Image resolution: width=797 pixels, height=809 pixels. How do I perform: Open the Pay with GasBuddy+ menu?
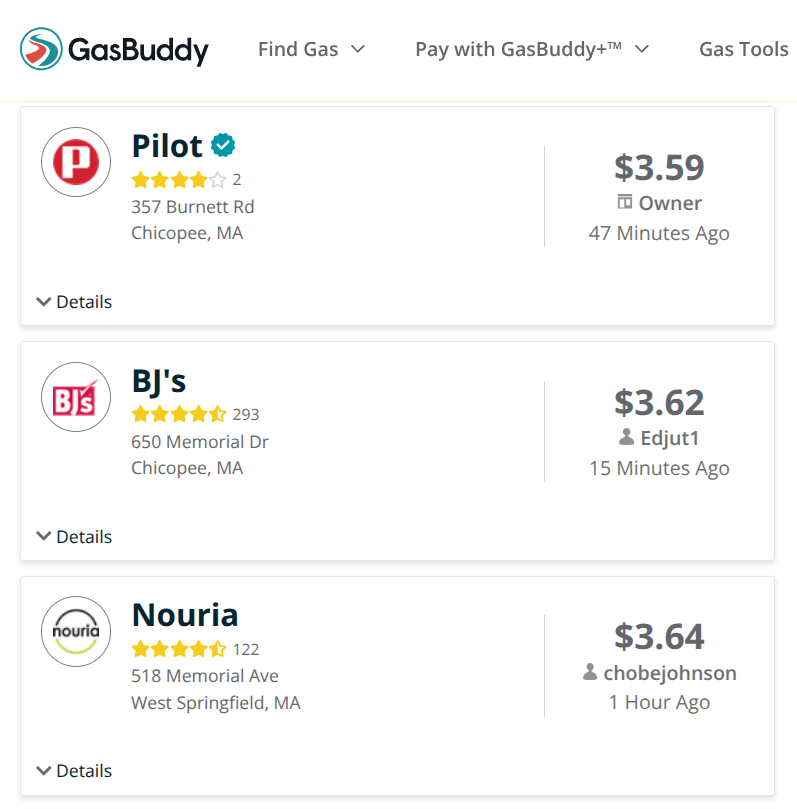click(x=532, y=49)
